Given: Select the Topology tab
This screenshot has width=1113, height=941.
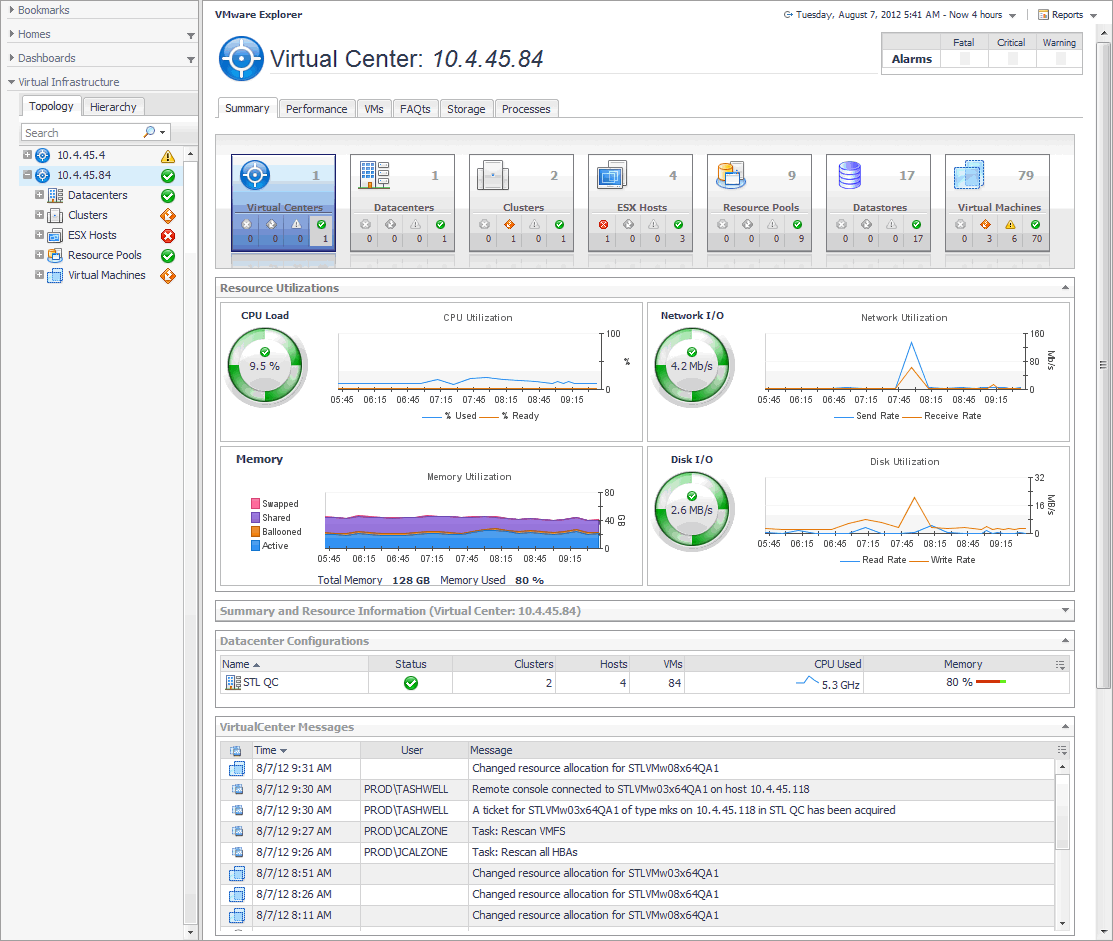Looking at the screenshot, I should tap(51, 106).
